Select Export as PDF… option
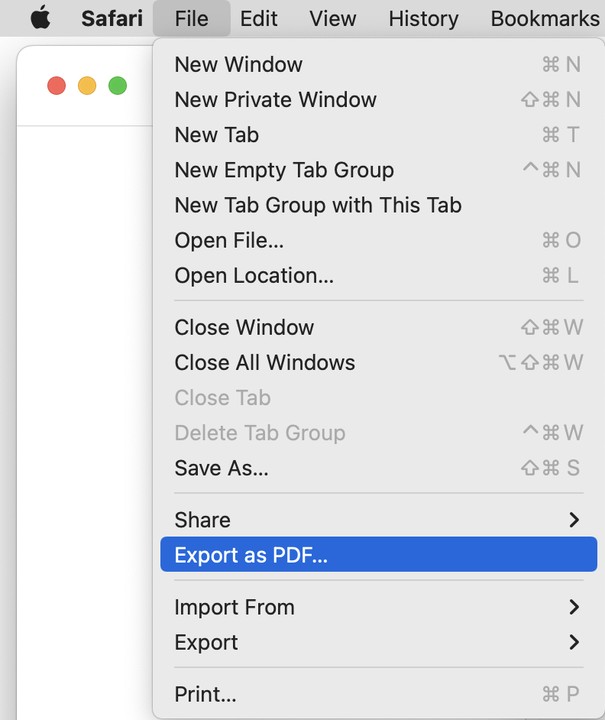 tap(251, 555)
